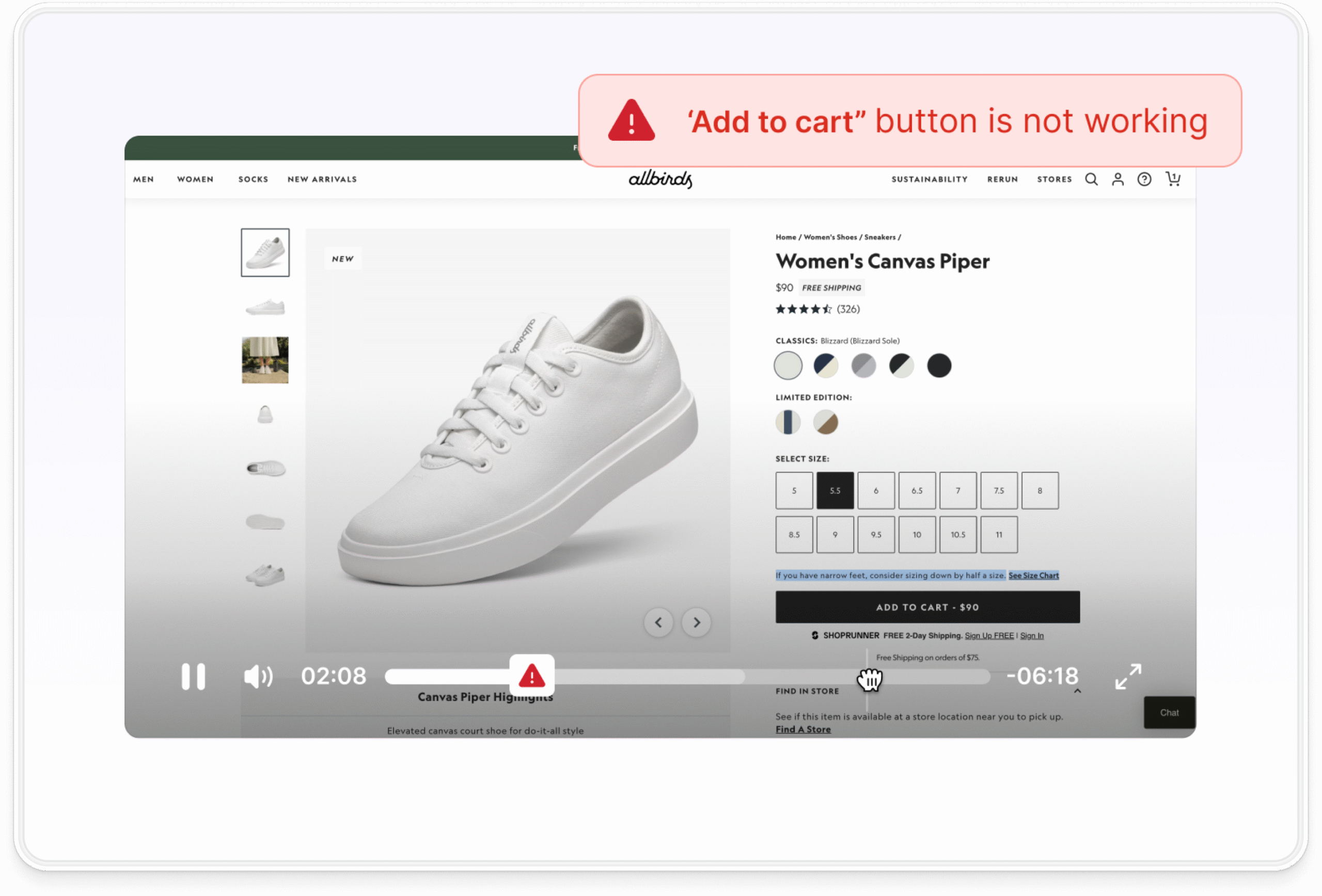Click ShopRunner Sign In link
This screenshot has height=896, width=1322.
coord(1032,636)
